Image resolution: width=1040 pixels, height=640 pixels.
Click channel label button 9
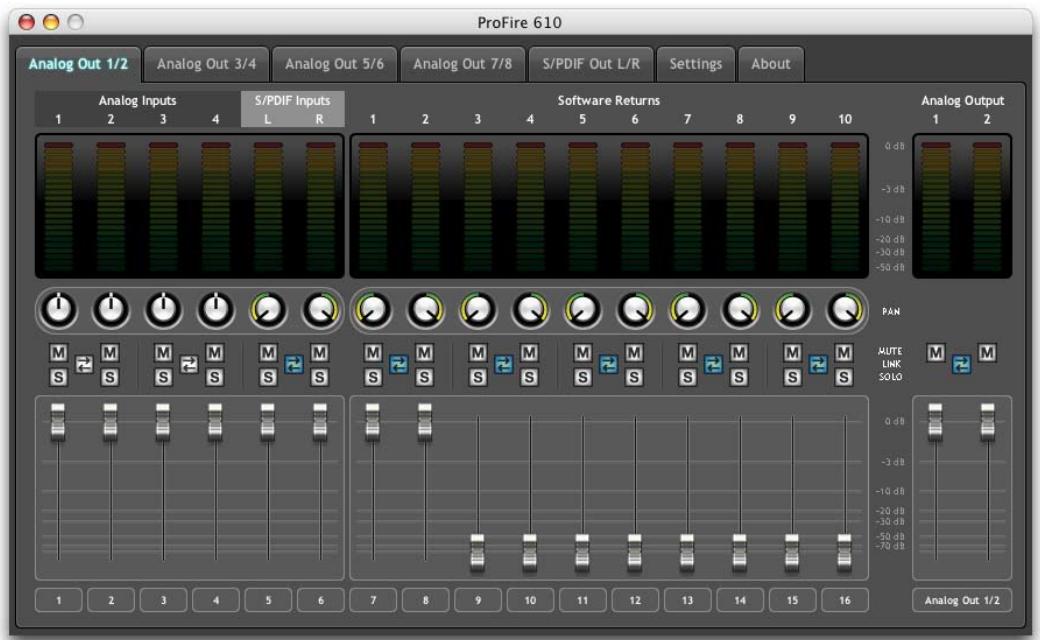[x=478, y=600]
